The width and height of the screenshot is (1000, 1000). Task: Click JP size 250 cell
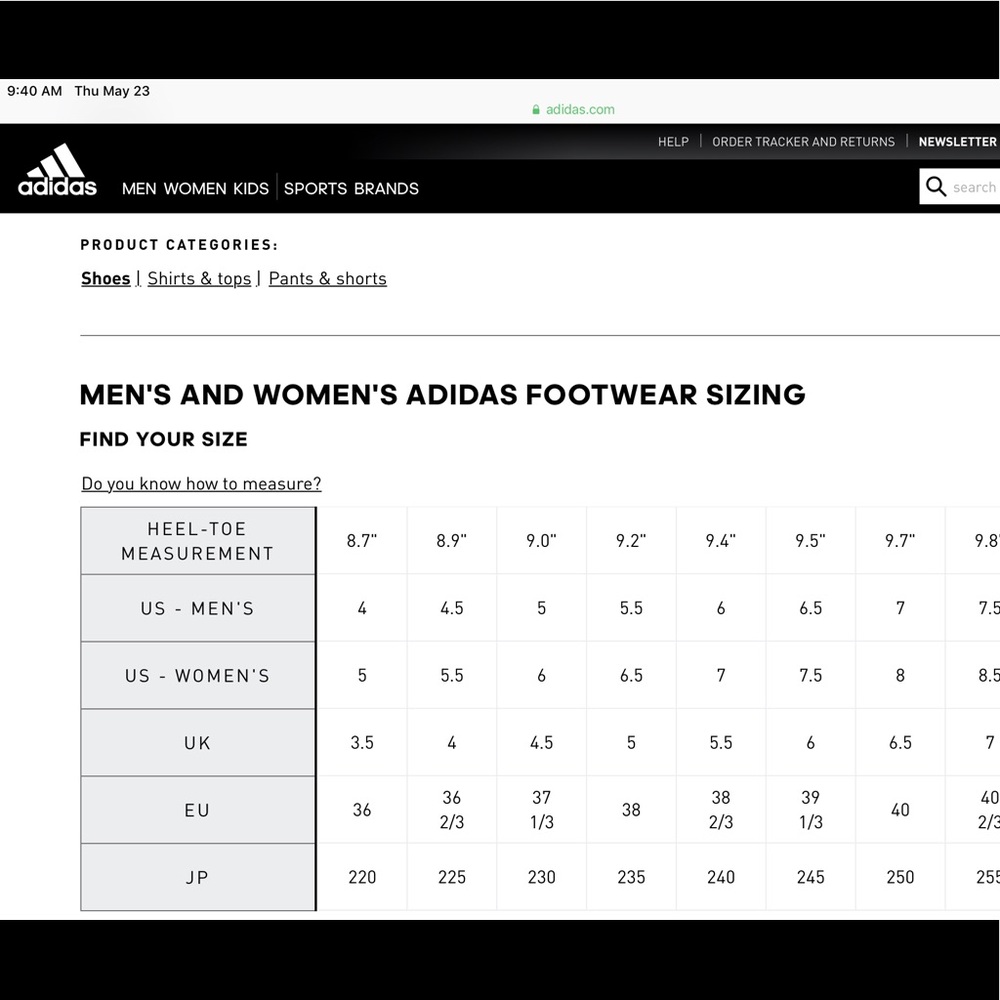[x=901, y=878]
